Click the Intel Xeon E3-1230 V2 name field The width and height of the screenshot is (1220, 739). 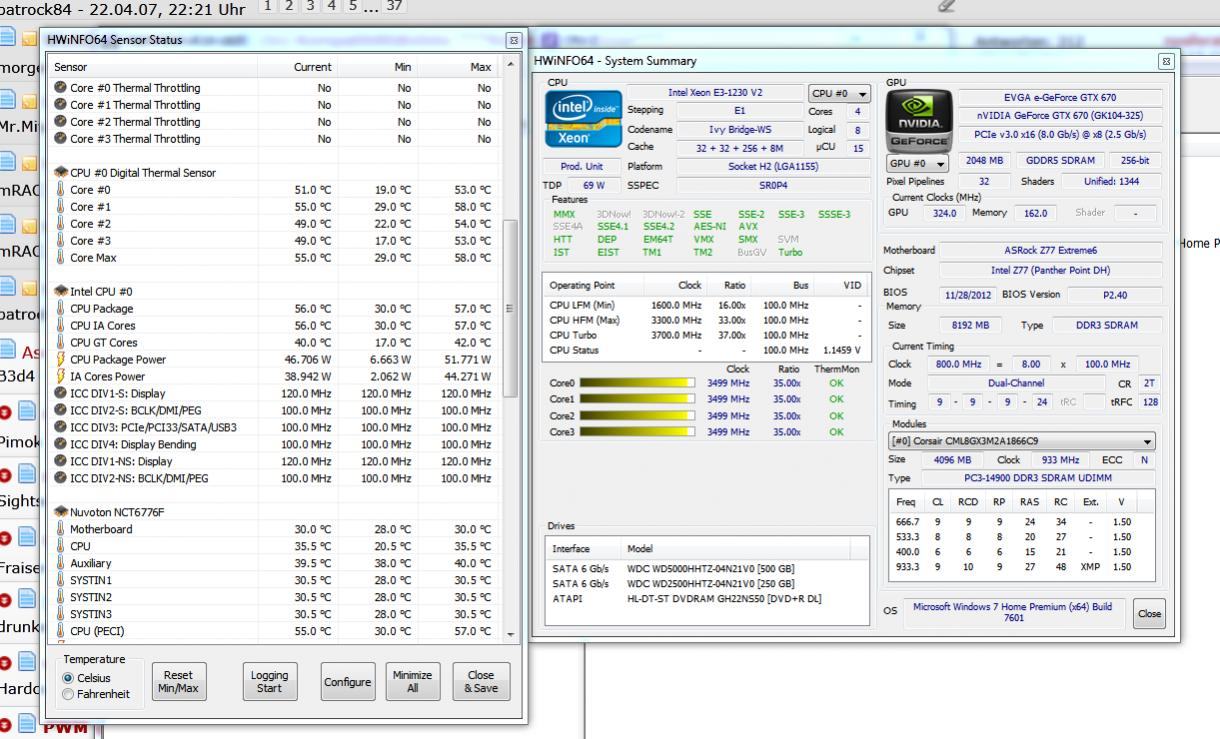click(x=715, y=93)
